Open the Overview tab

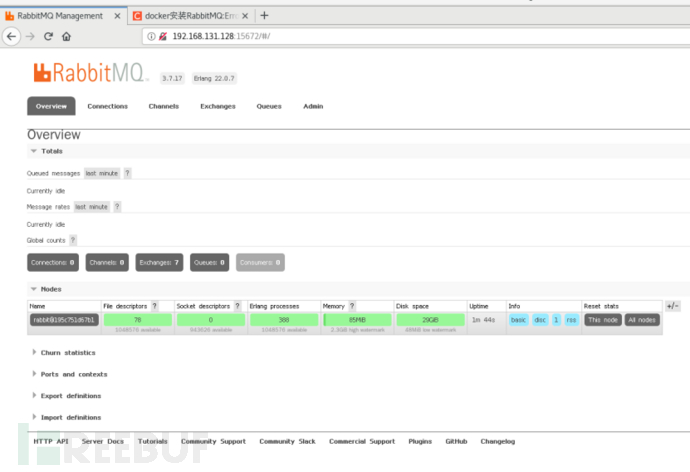pyautogui.click(x=51, y=106)
